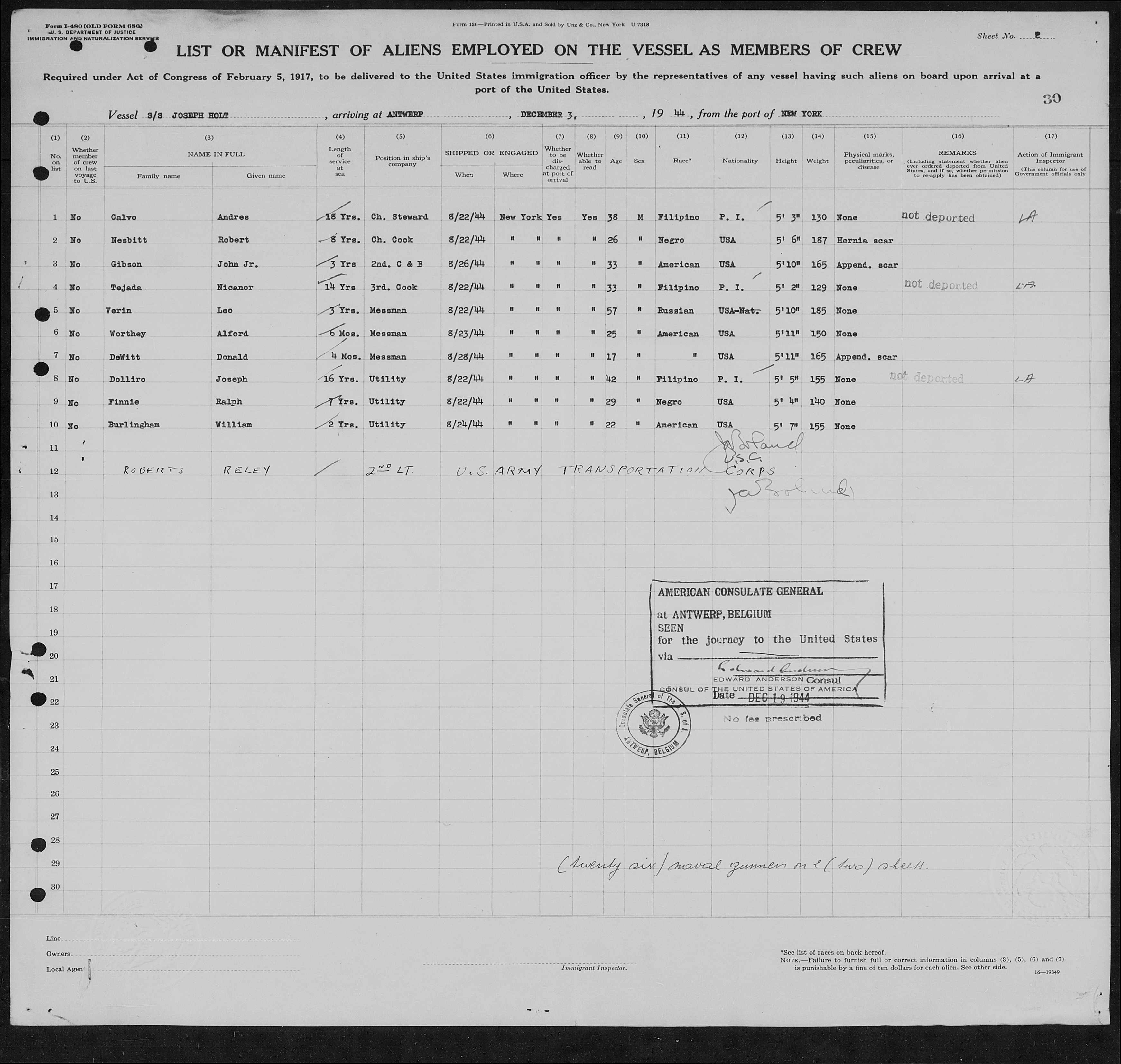The width and height of the screenshot is (1121, 1064).
Task: Click the handwritten name "ROBERTS"
Action: [x=154, y=470]
